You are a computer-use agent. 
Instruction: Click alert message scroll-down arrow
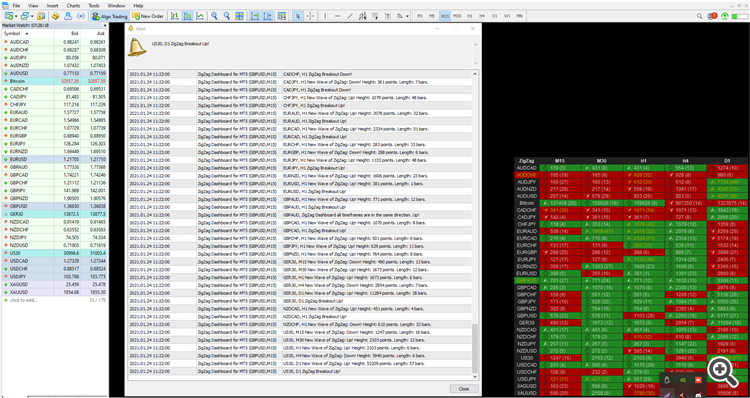pyautogui.click(x=475, y=63)
